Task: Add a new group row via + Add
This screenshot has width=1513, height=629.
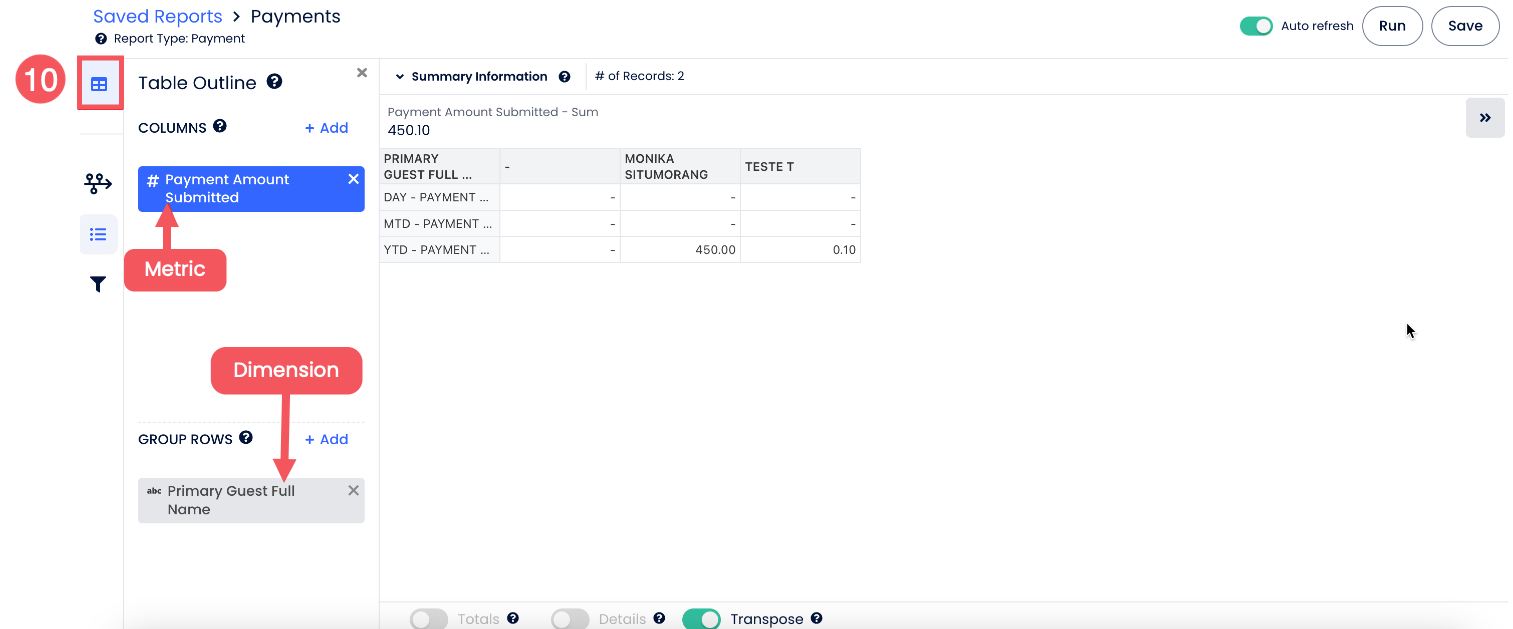Action: [x=326, y=439]
